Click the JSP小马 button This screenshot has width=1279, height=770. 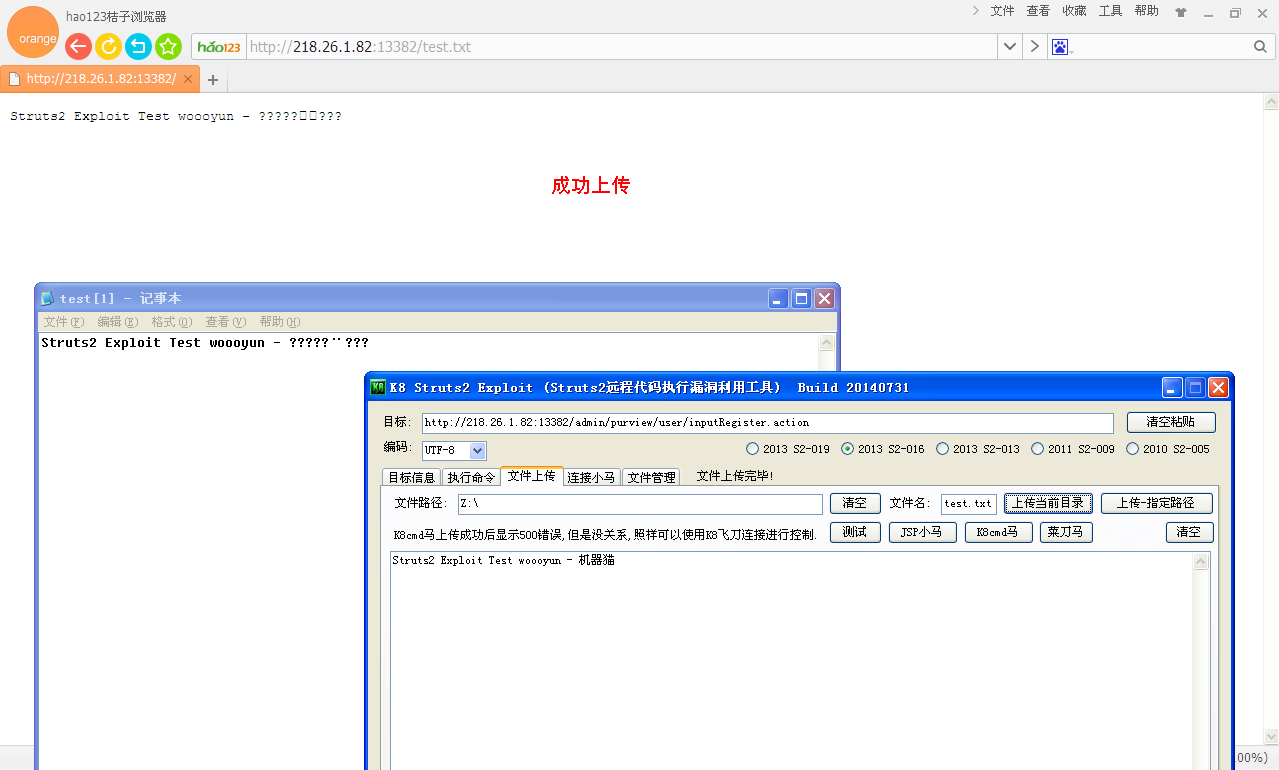point(923,532)
